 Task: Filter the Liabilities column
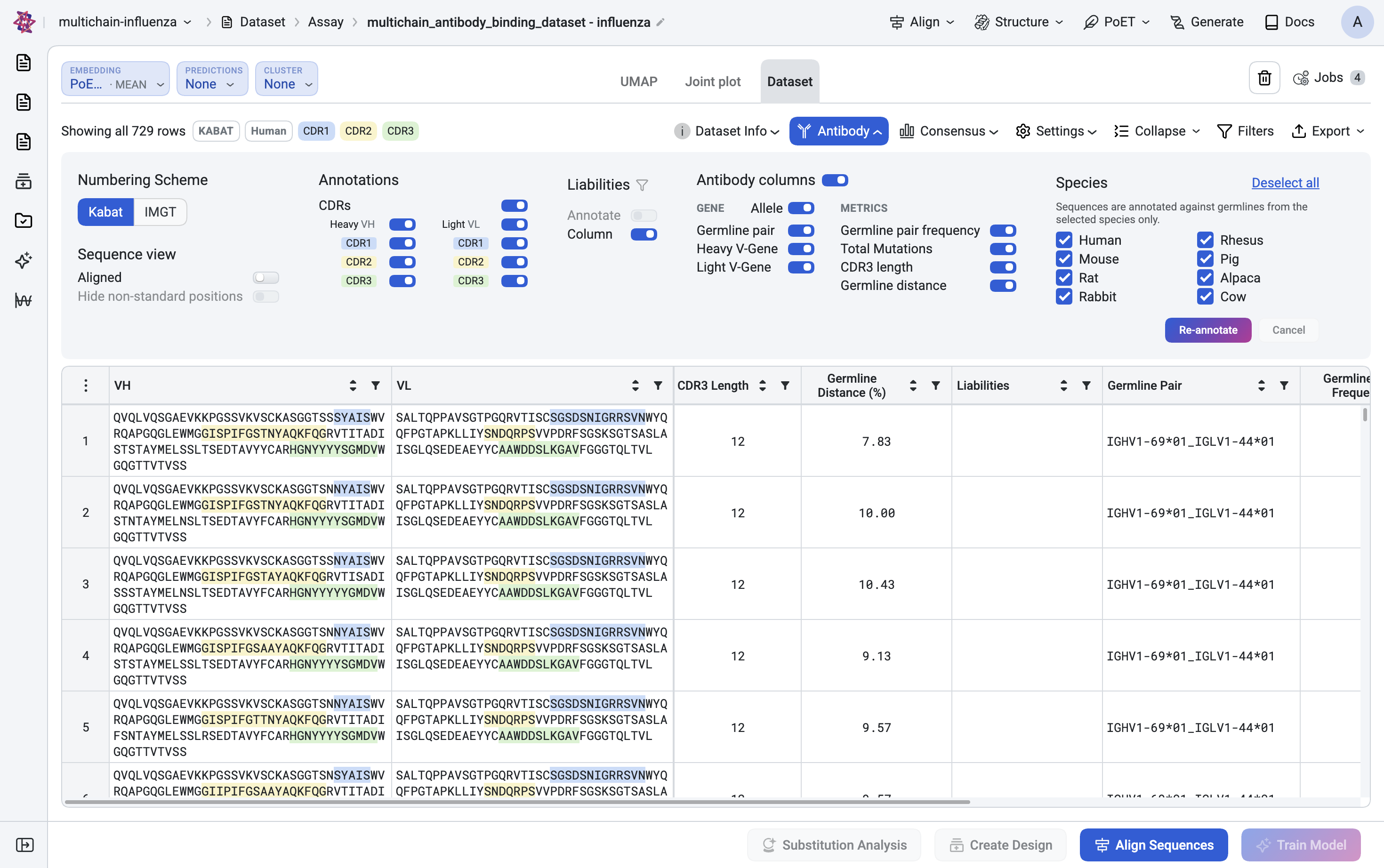1086,385
